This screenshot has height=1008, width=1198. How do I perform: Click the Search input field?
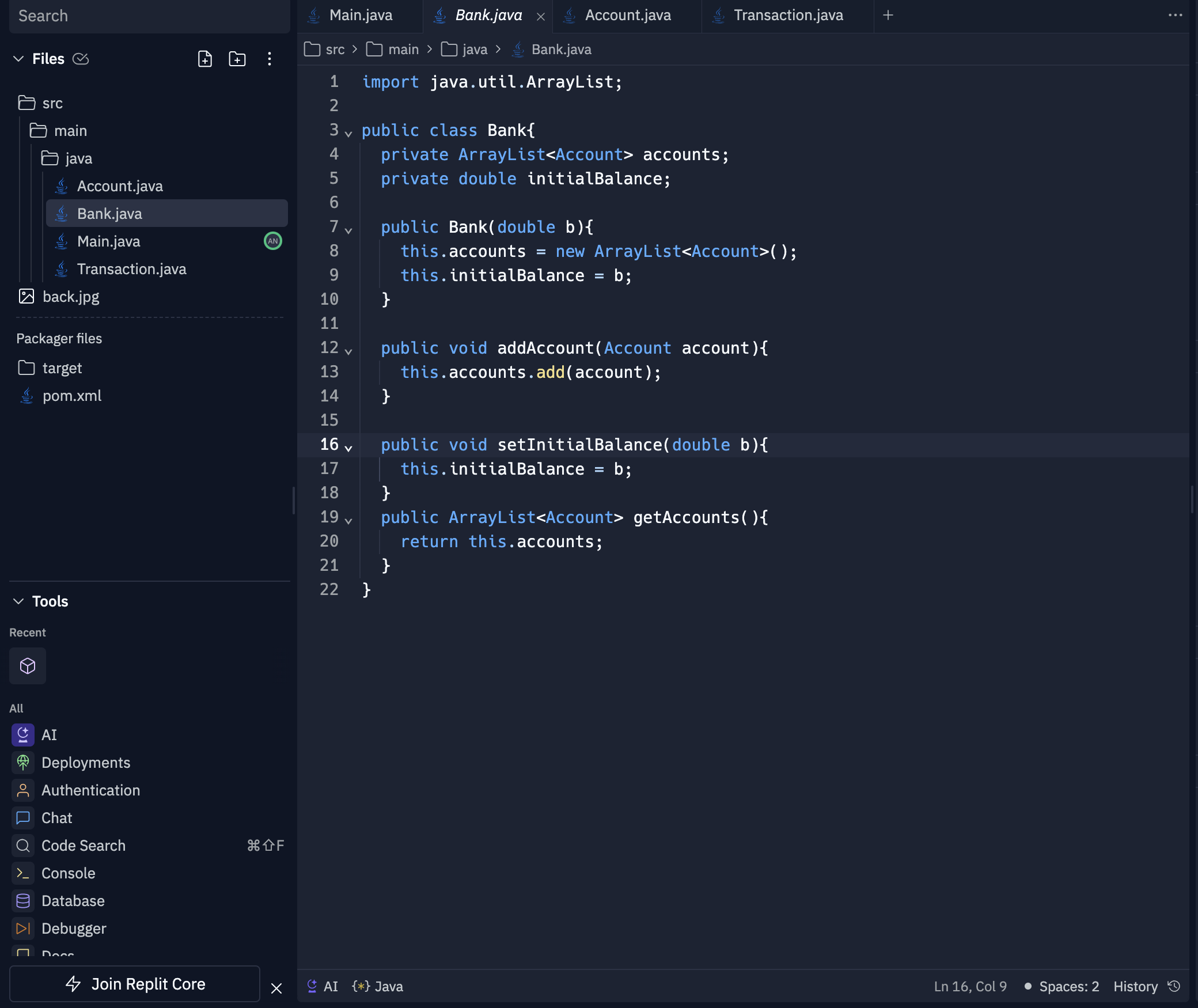pos(150,16)
